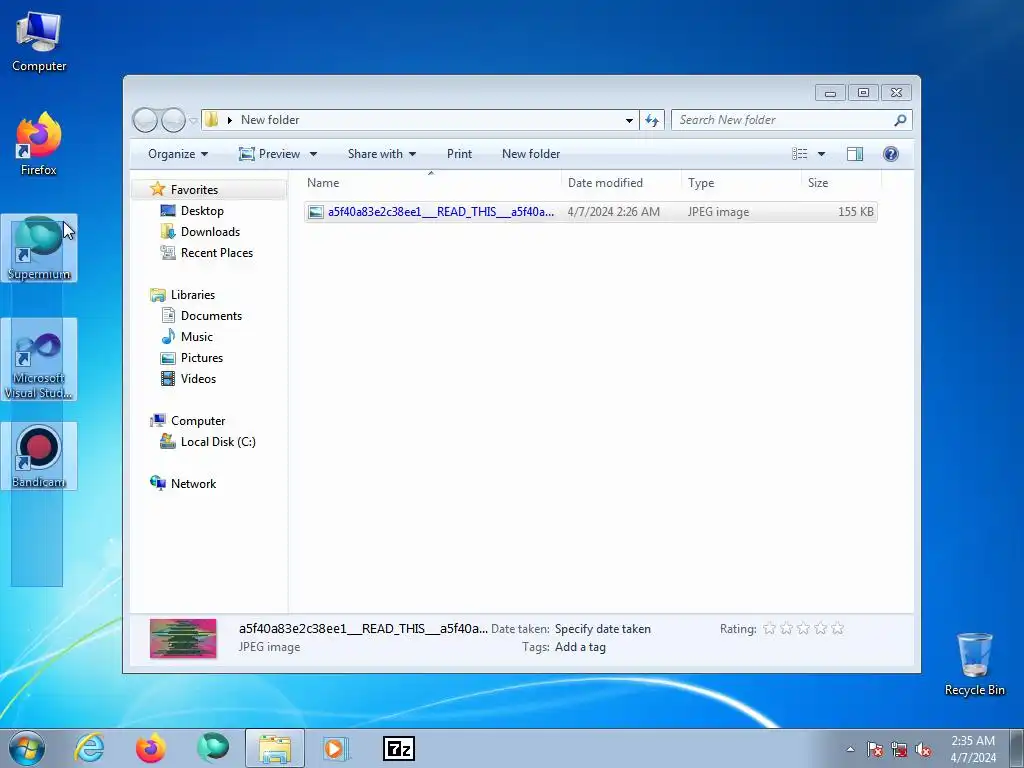Viewport: 1024px width, 768px height.
Task: Launch Supermium from the taskbar
Action: click(213, 748)
